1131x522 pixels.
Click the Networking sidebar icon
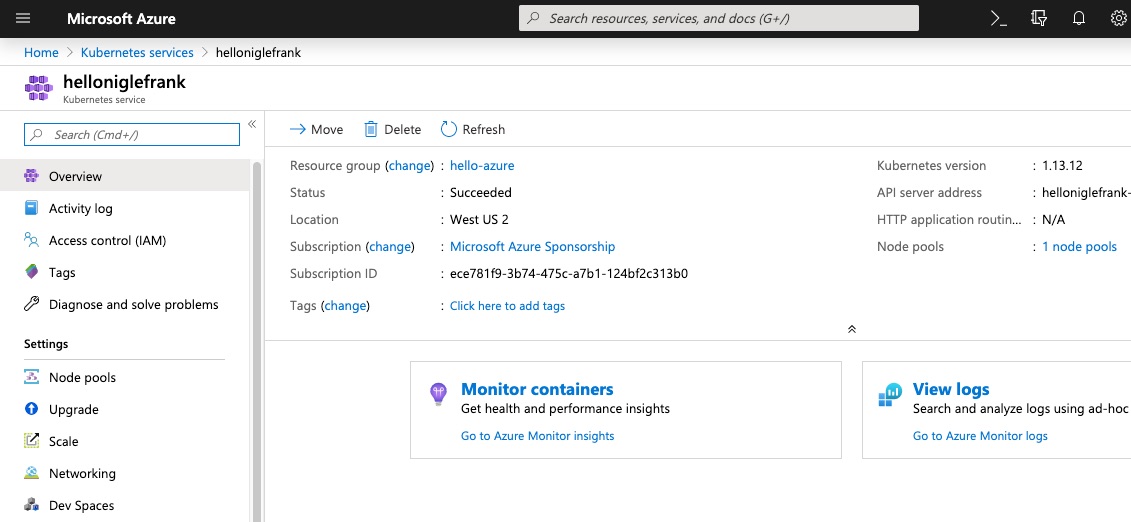31,473
